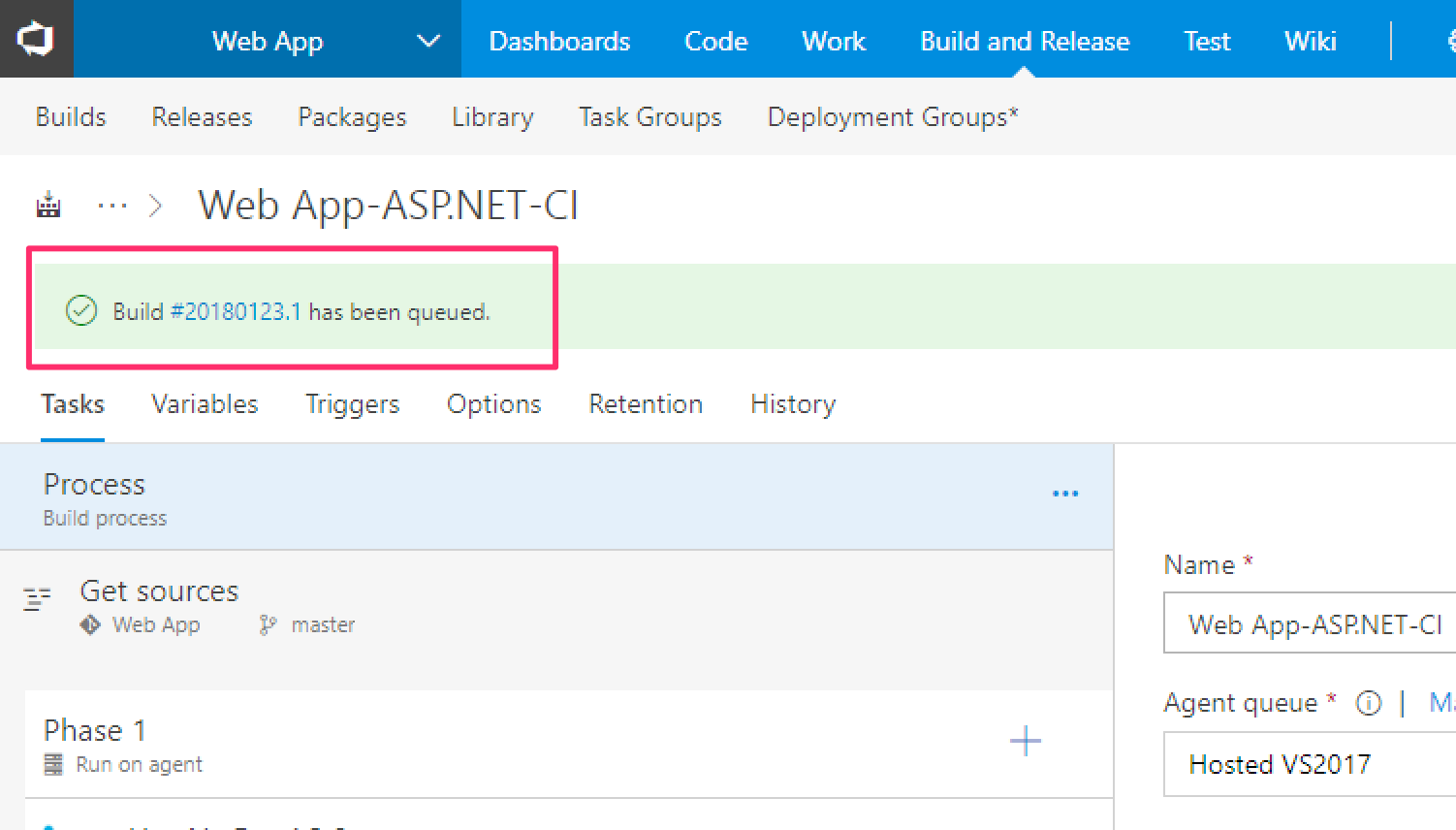Select the Process build process row
Image resolution: width=1456 pixels, height=830 pixels.
coord(556,497)
